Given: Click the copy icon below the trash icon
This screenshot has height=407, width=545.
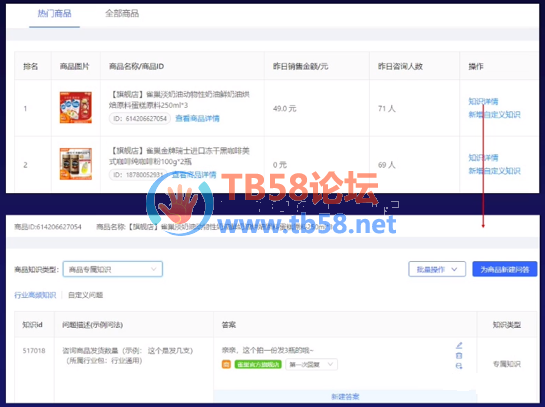Looking at the screenshot, I should click(459, 366).
